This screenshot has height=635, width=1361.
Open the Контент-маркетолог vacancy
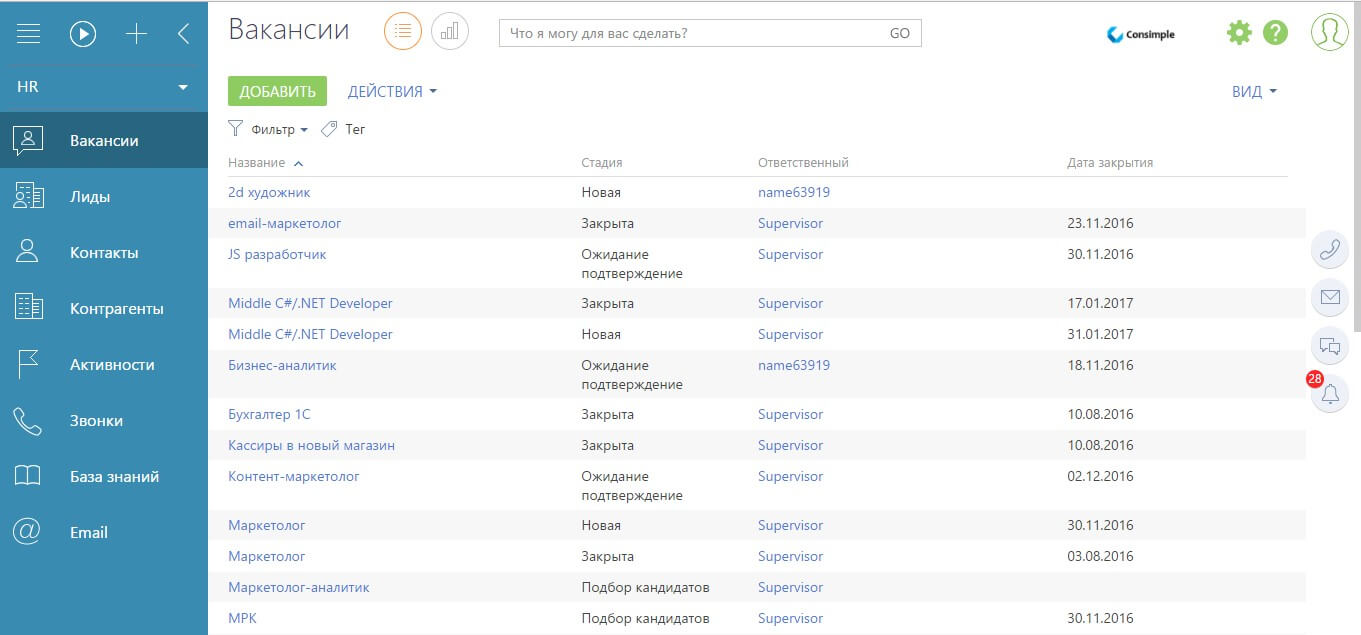[x=294, y=476]
